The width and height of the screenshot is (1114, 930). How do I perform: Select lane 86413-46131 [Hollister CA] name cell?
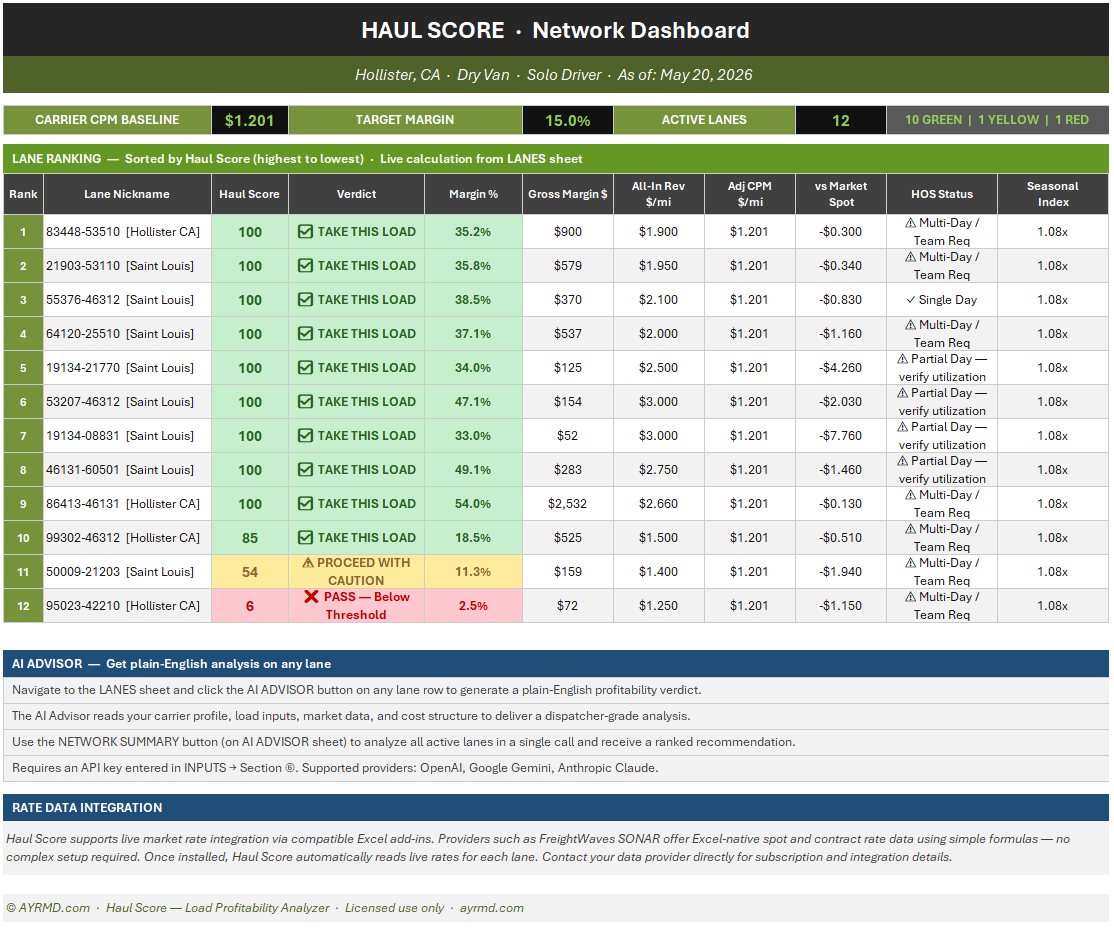click(127, 504)
